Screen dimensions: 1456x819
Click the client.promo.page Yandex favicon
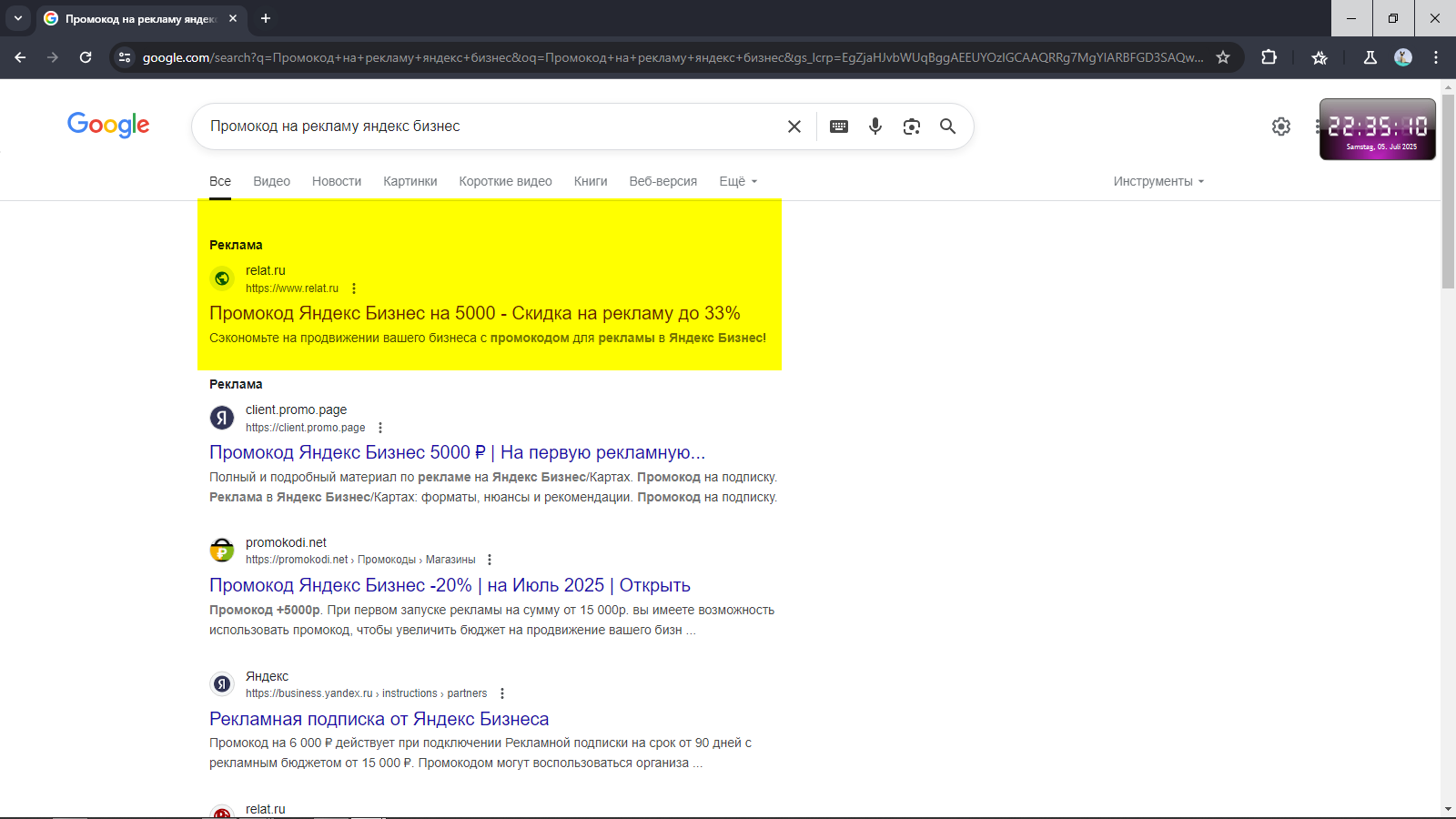point(222,418)
